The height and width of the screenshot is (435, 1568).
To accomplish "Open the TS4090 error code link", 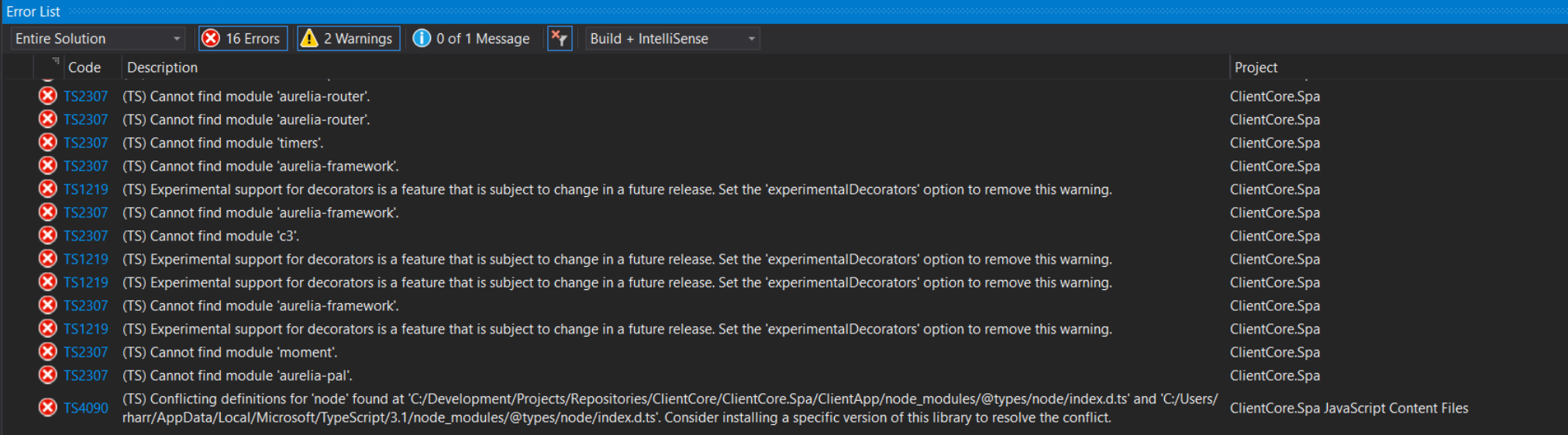I will tap(85, 408).
